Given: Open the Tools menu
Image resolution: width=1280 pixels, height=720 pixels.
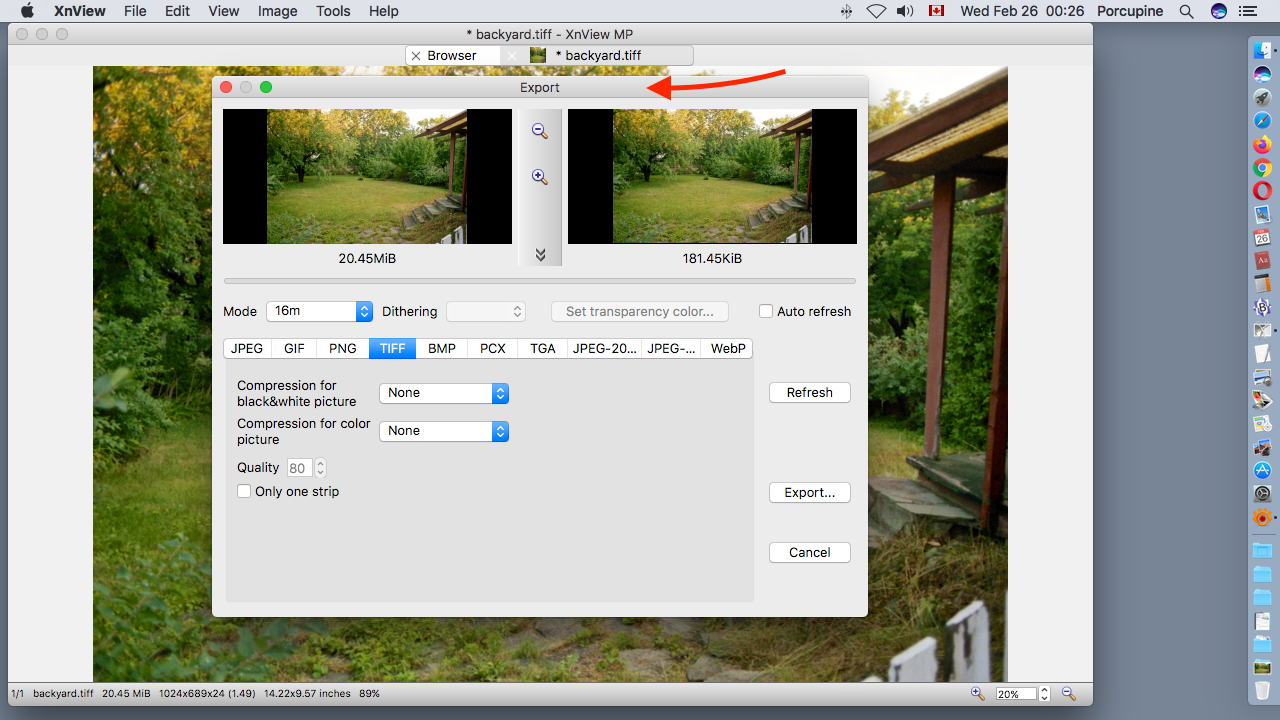Looking at the screenshot, I should coord(333,11).
